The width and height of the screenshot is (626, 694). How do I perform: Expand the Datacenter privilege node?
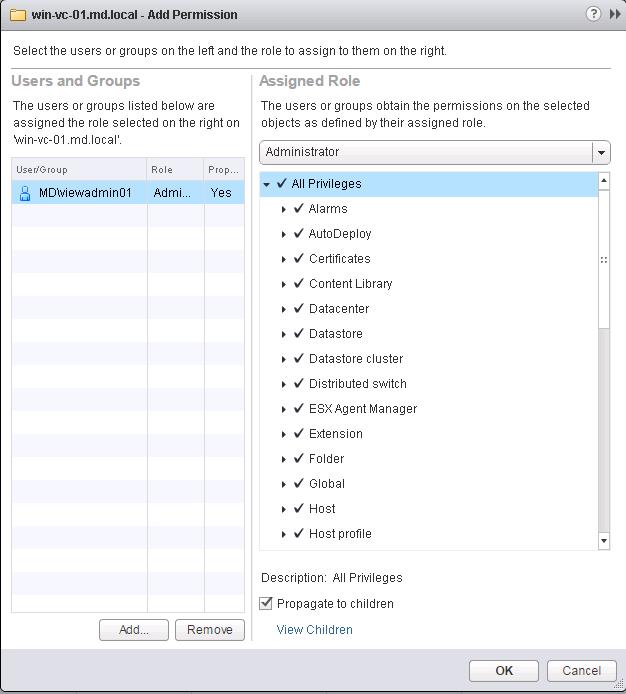pos(284,309)
